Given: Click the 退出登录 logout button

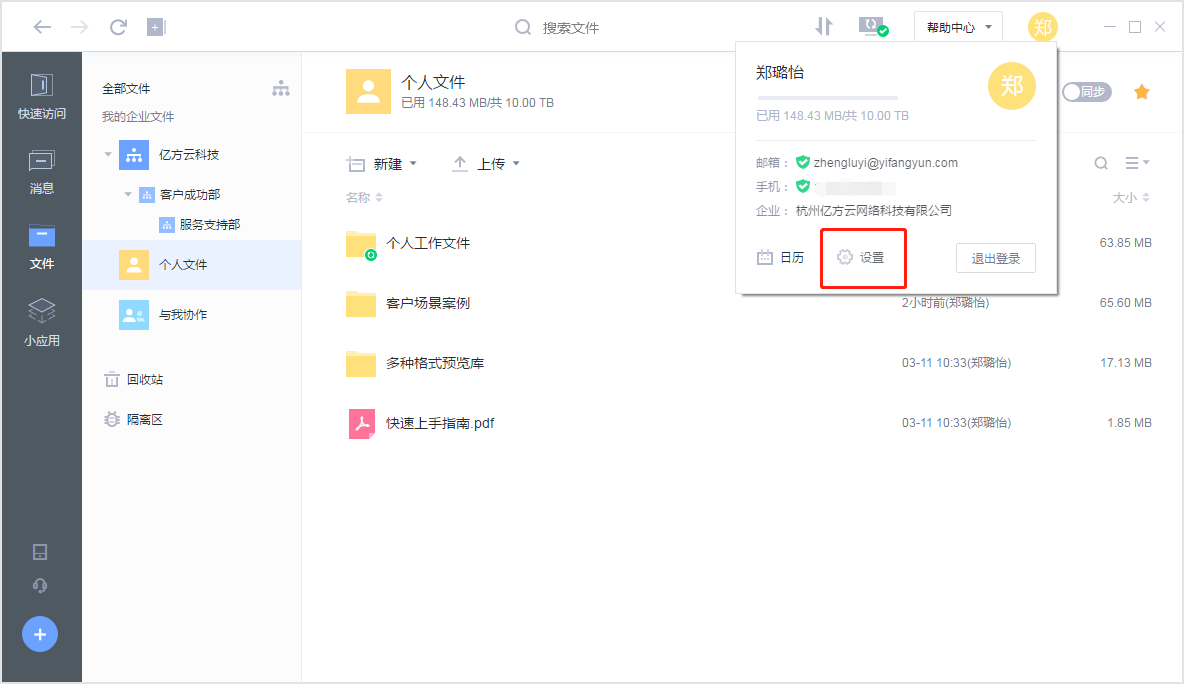Looking at the screenshot, I should (x=996, y=257).
